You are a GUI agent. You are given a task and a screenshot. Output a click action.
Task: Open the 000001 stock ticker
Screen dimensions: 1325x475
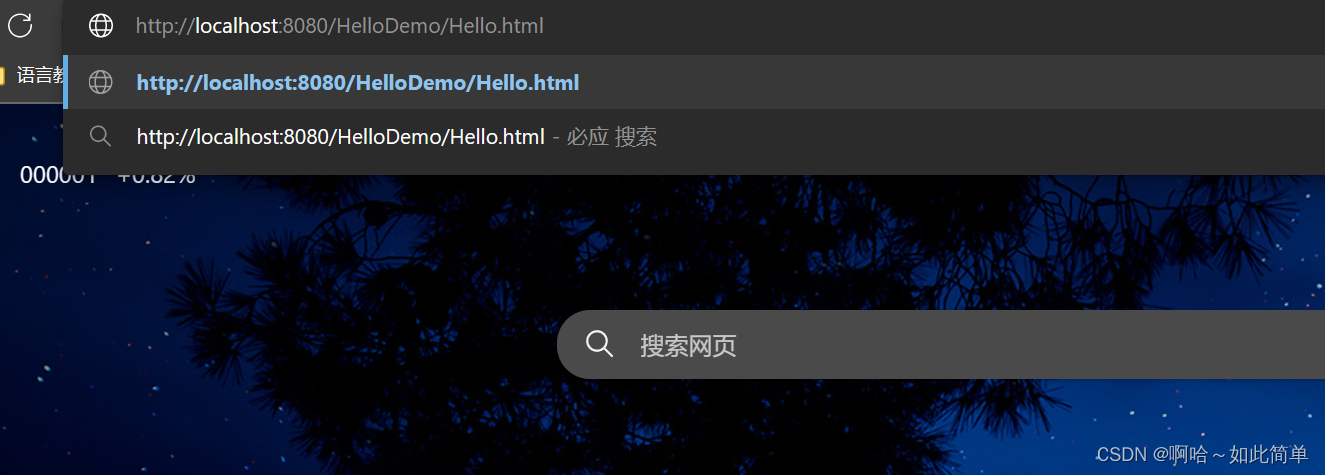coord(58,176)
